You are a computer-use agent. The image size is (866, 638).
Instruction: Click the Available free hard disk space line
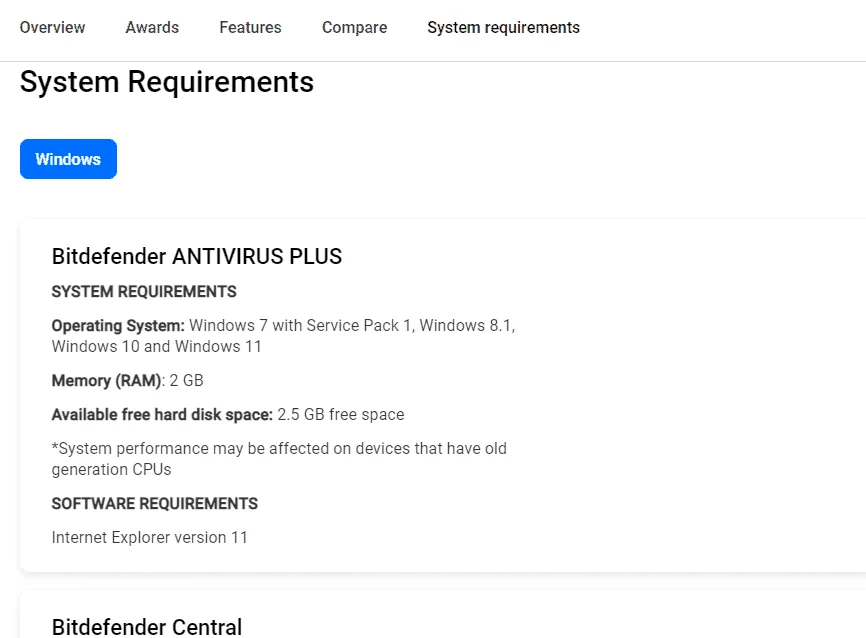click(x=228, y=414)
